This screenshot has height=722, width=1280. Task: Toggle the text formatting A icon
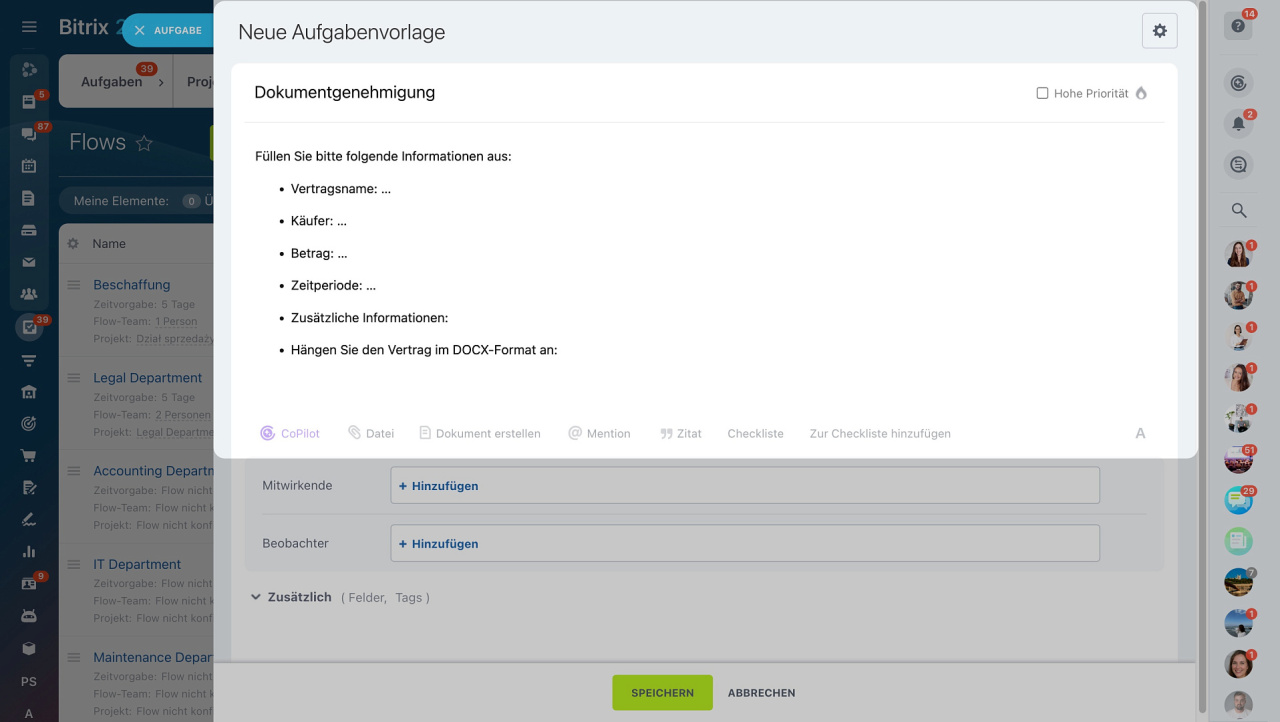pos(1140,433)
